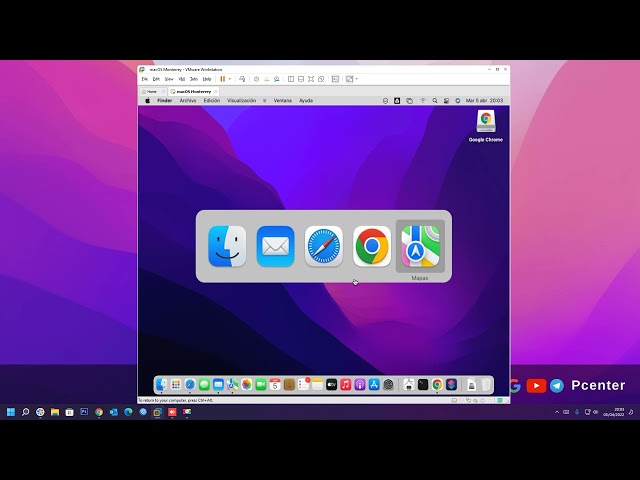The height and width of the screenshot is (480, 640).
Task: Open Mail from the dock
Action: coord(218,384)
